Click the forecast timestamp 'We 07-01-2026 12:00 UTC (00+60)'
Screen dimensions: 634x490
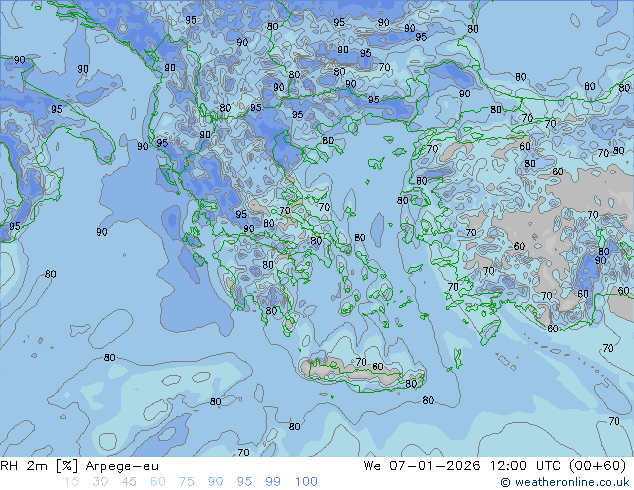pos(495,466)
